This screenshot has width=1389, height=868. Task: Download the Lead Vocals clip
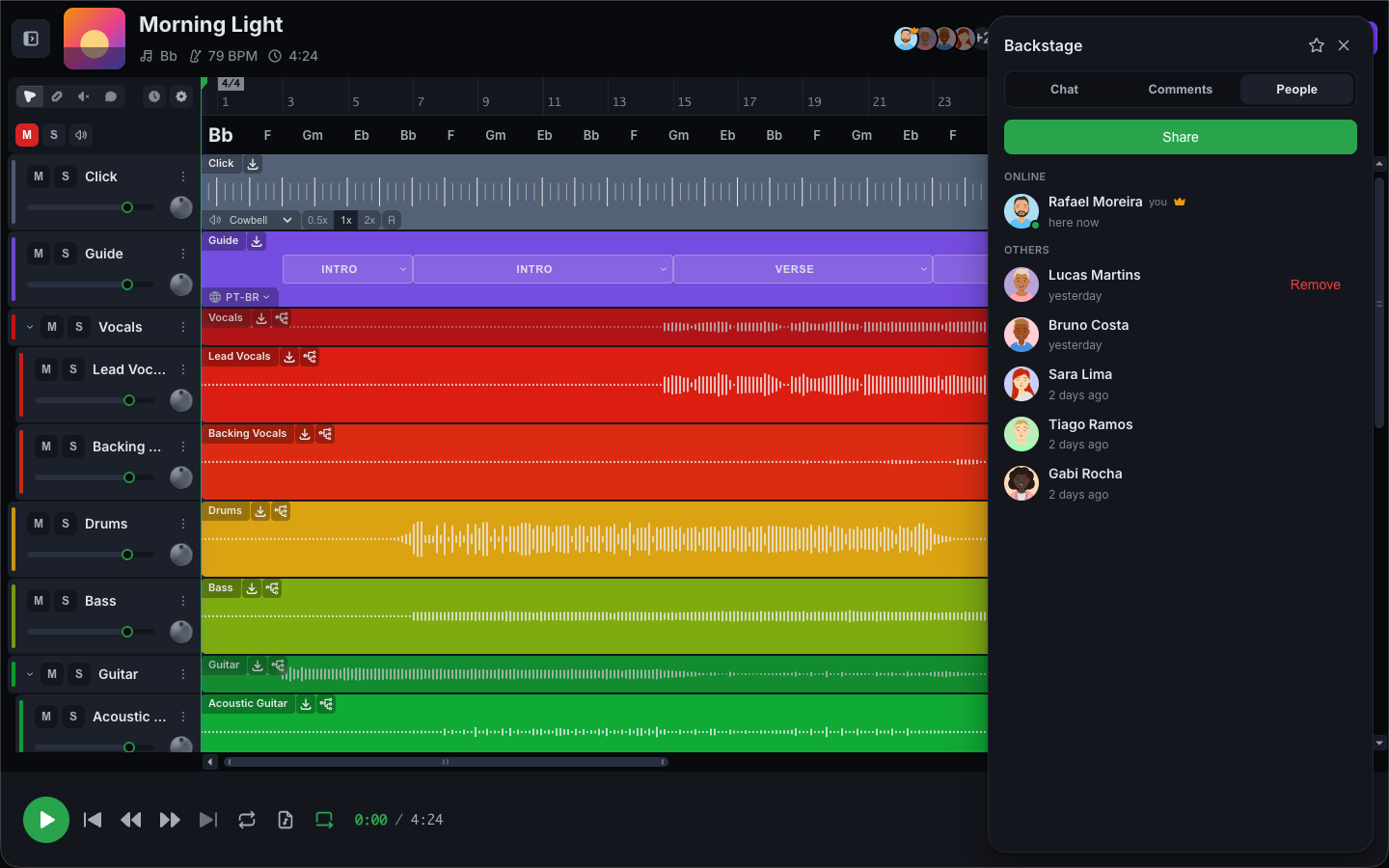(x=289, y=357)
